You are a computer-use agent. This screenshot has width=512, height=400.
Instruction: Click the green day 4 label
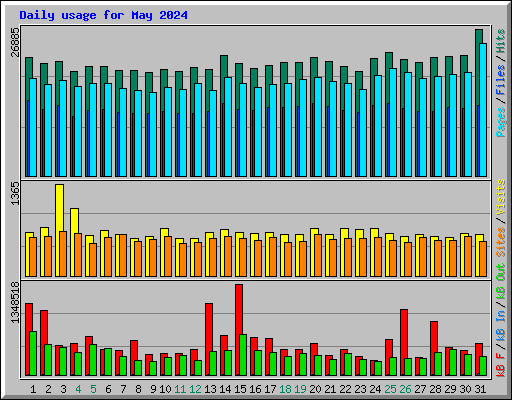[x=78, y=389]
